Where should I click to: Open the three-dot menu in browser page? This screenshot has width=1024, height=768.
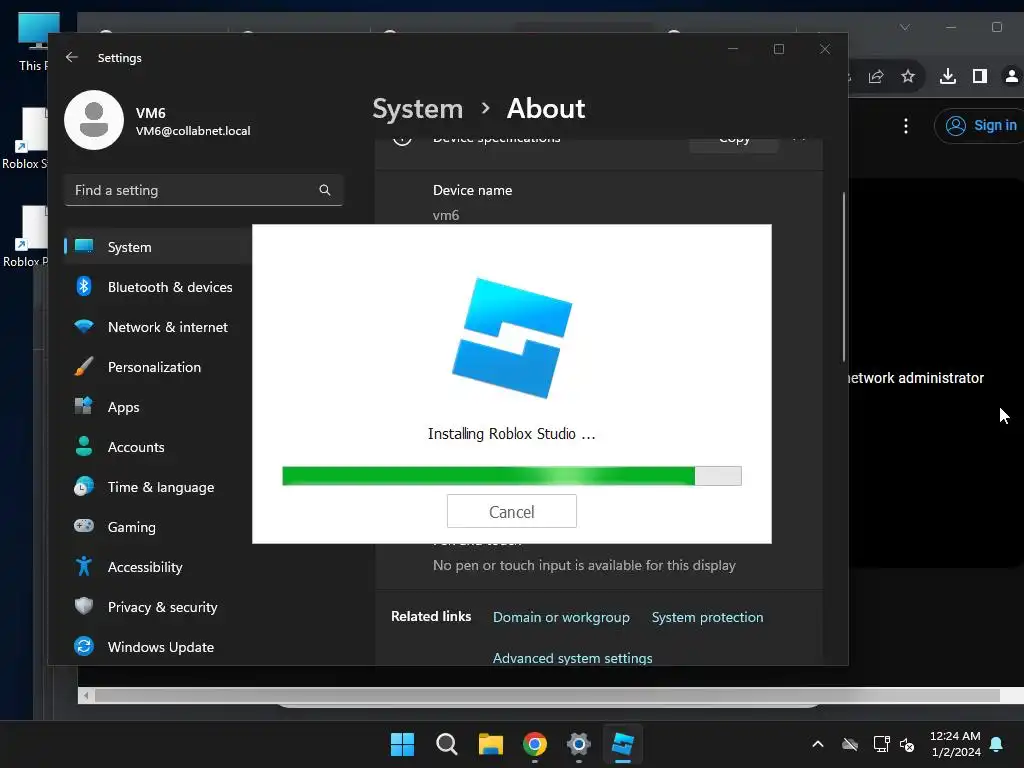[906, 126]
